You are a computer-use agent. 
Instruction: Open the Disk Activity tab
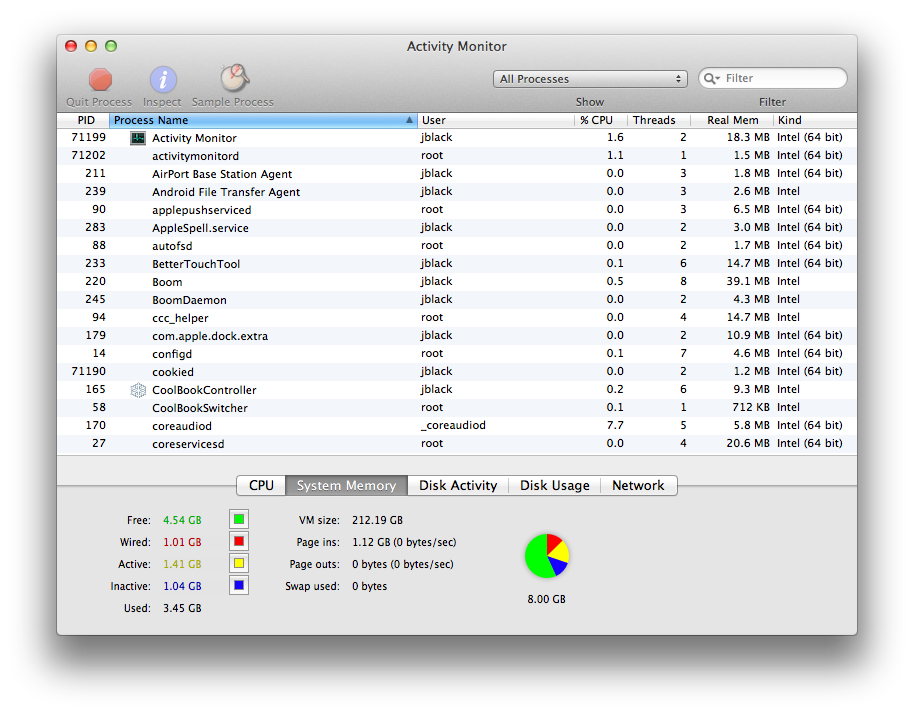[458, 486]
